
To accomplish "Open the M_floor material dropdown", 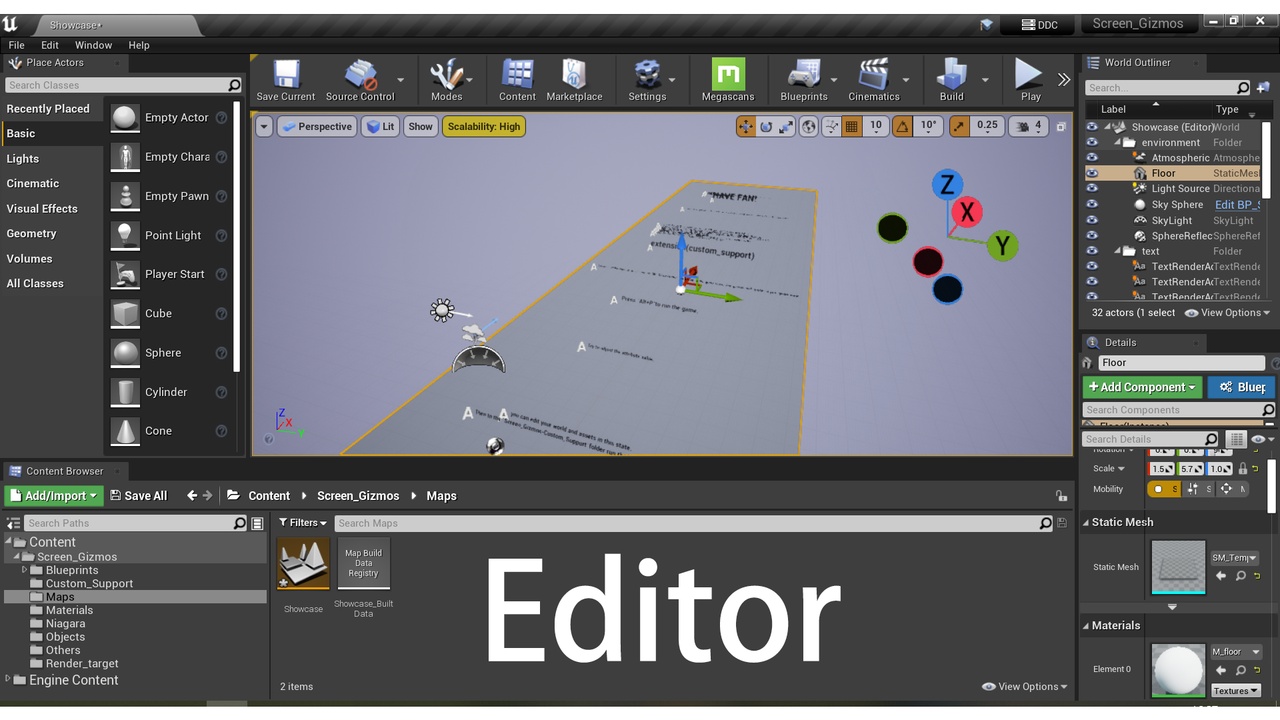I will (x=1237, y=652).
